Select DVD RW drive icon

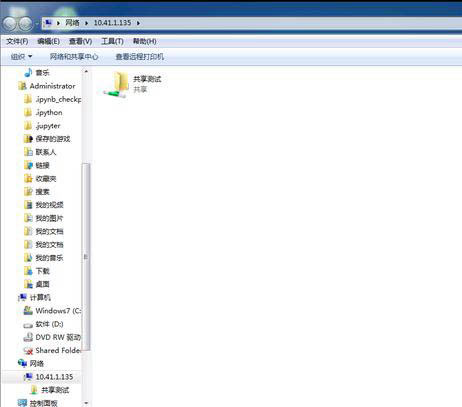(28, 337)
